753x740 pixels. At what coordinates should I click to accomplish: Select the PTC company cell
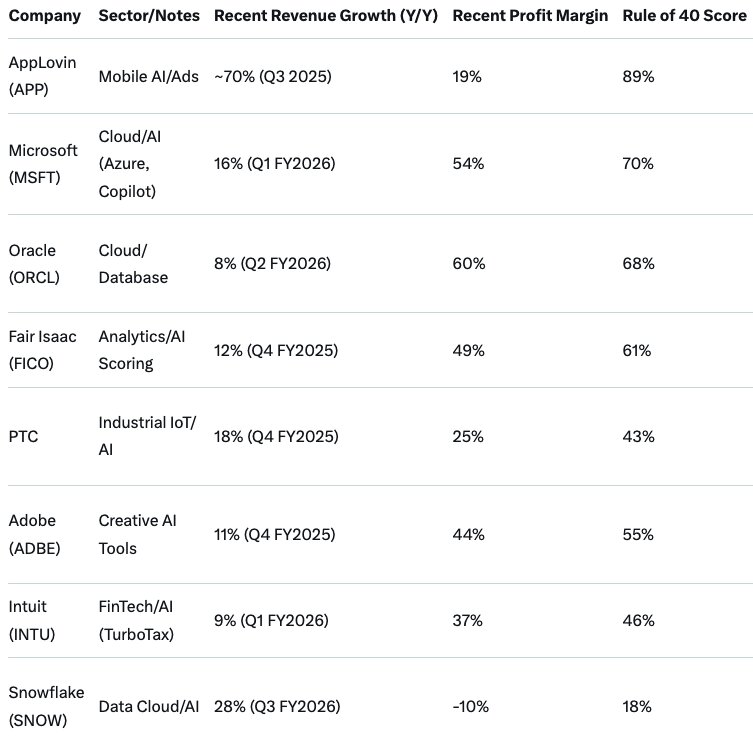[x=23, y=437]
